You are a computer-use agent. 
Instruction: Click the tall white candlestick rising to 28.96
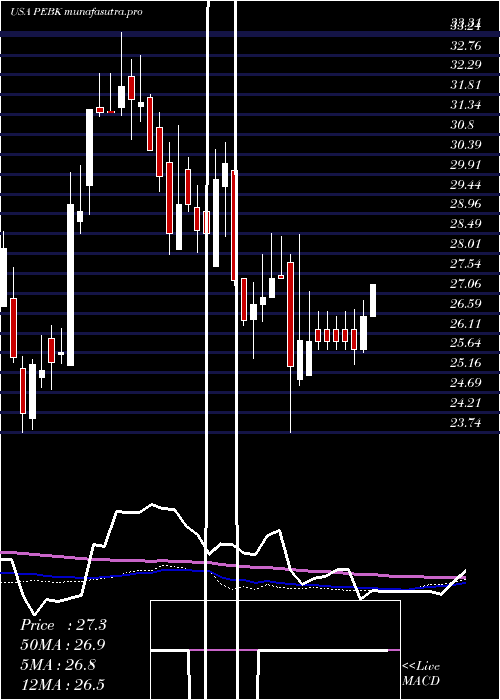coord(71,285)
